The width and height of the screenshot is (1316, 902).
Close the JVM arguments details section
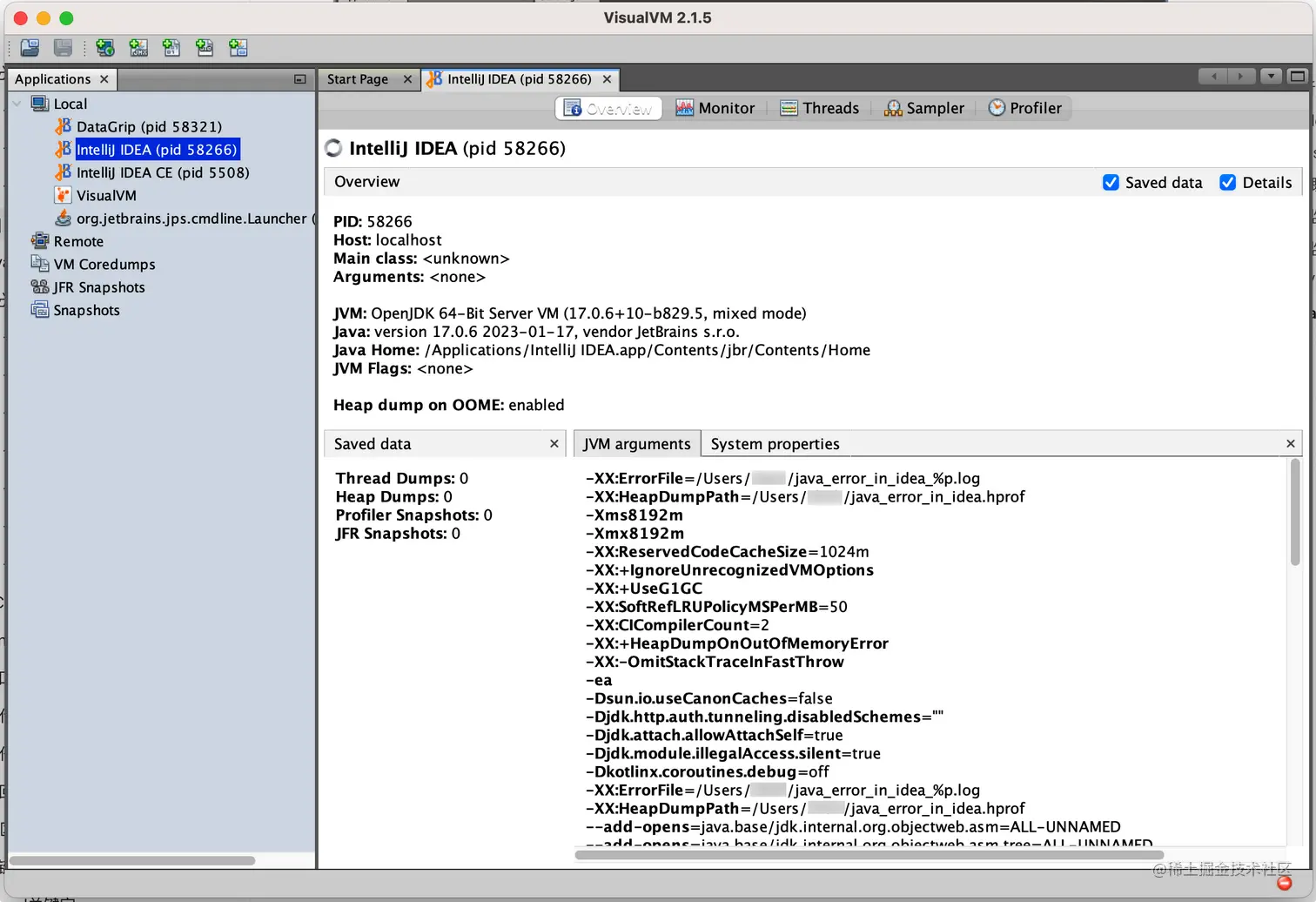tap(1291, 444)
